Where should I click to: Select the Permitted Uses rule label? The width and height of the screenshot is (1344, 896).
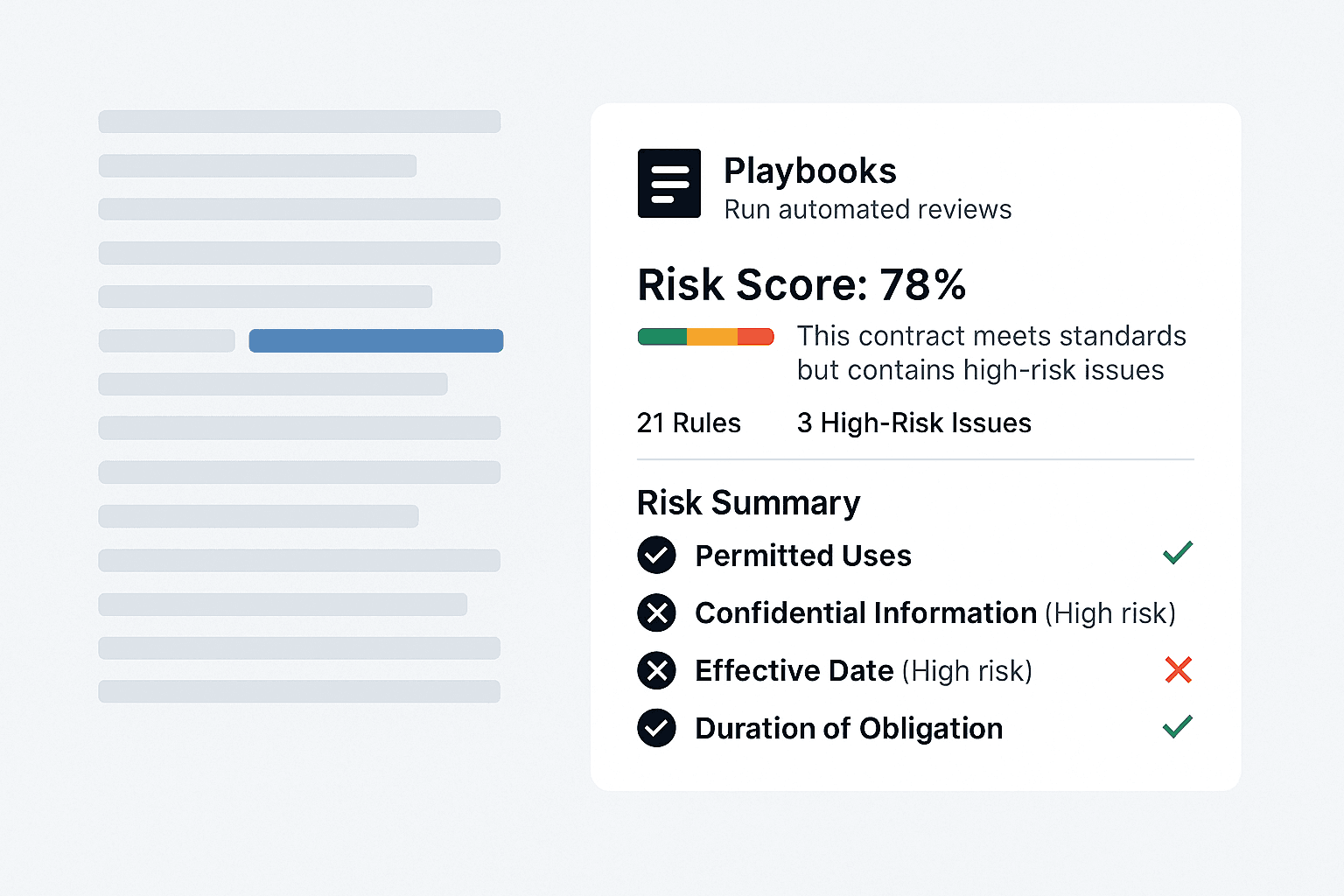point(803,556)
